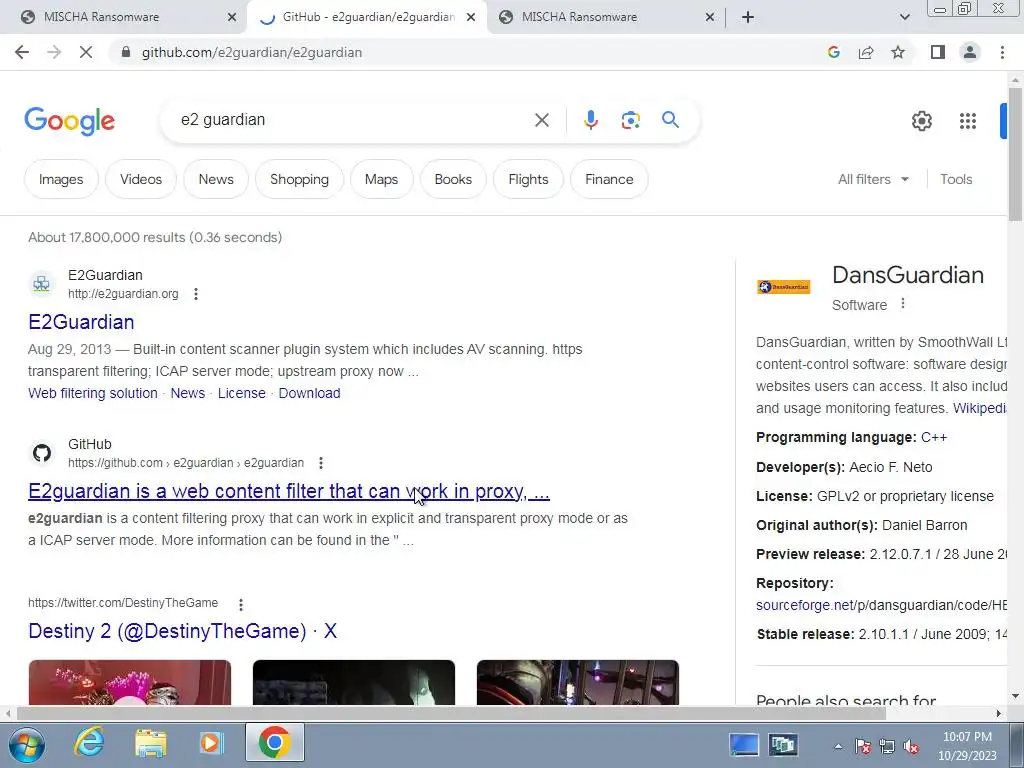Open the Download sitelink
The width and height of the screenshot is (1024, 768).
[310, 393]
